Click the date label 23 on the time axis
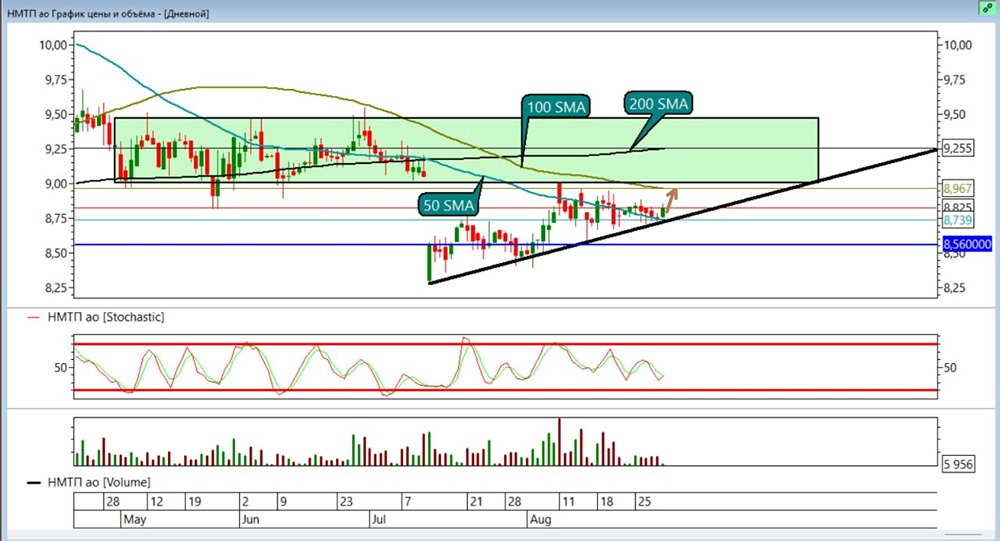Screen dimensions: 1000x541 pos(346,501)
